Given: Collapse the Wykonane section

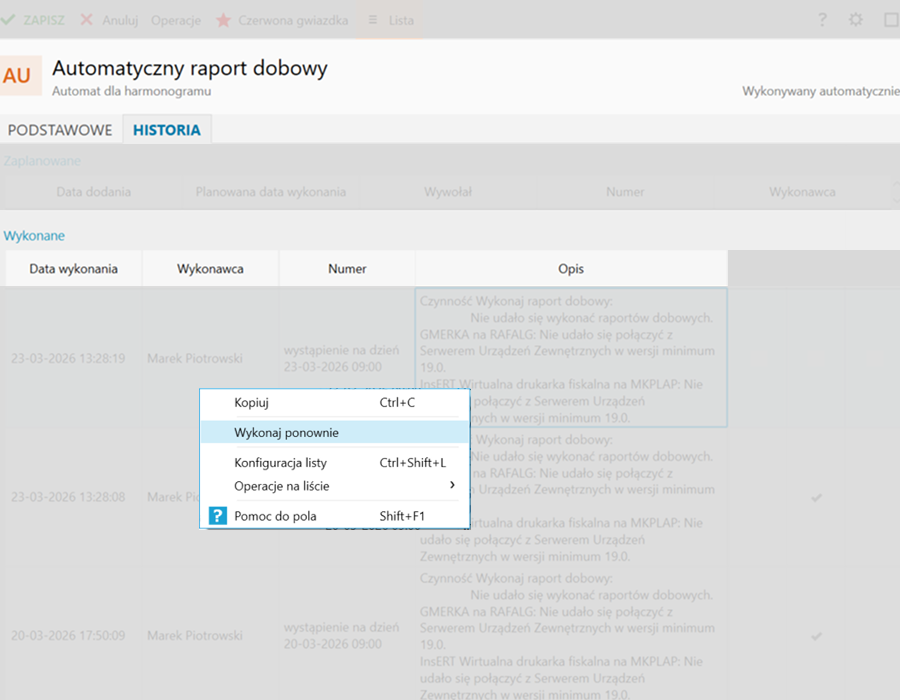Looking at the screenshot, I should [x=34, y=235].
